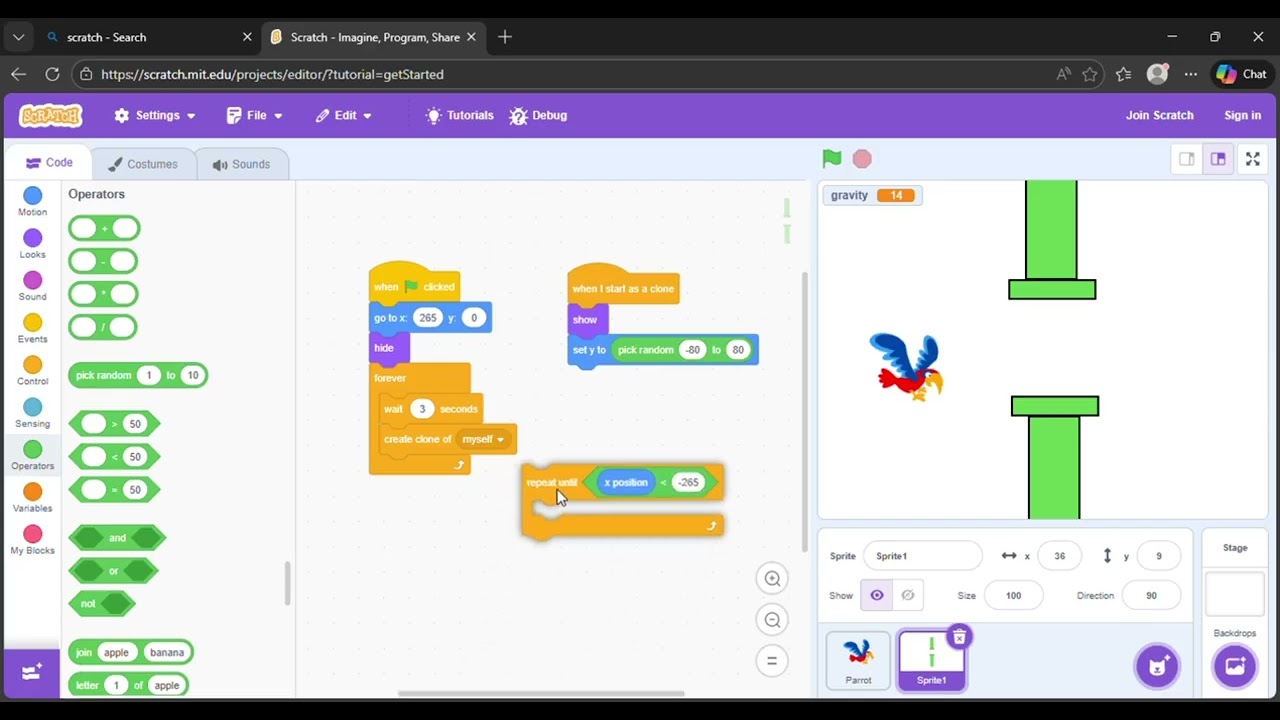Select the My Blocks category
This screenshot has width=1280, height=720.
(x=33, y=540)
